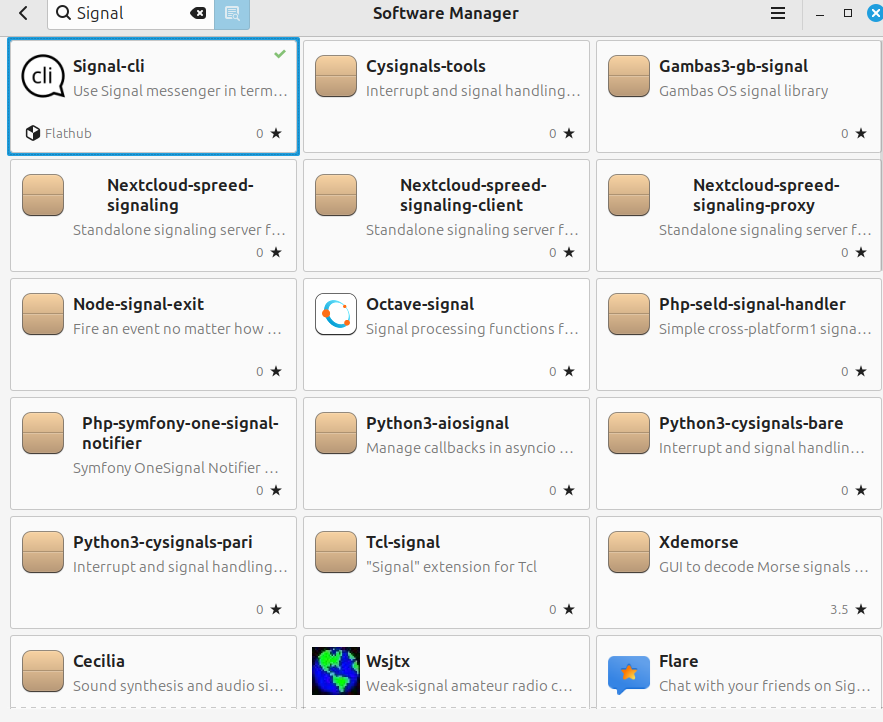
Task: Click the Signal-cli speech bubble icon
Action: click(43, 76)
